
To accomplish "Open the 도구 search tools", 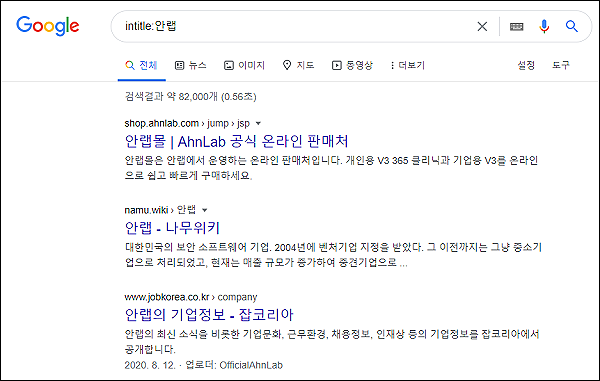I will click(561, 65).
